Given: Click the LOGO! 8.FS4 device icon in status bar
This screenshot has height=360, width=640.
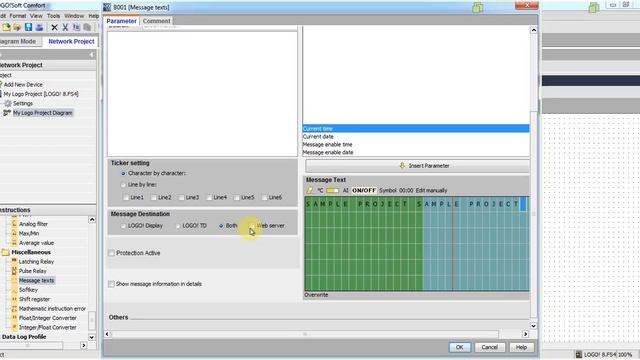Looking at the screenshot, I should [x=578, y=354].
